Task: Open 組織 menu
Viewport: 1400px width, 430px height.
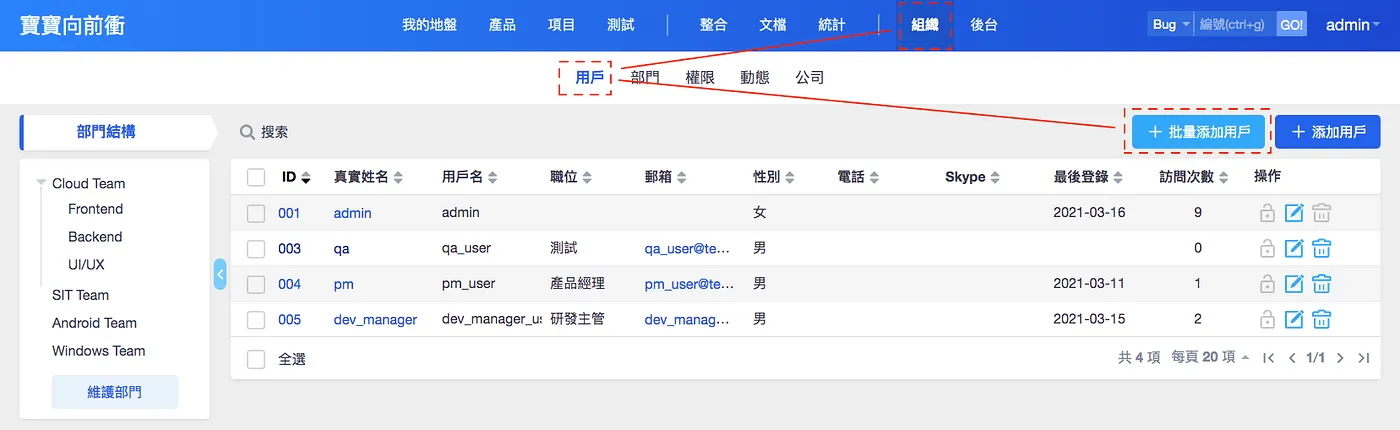Action: 925,25
